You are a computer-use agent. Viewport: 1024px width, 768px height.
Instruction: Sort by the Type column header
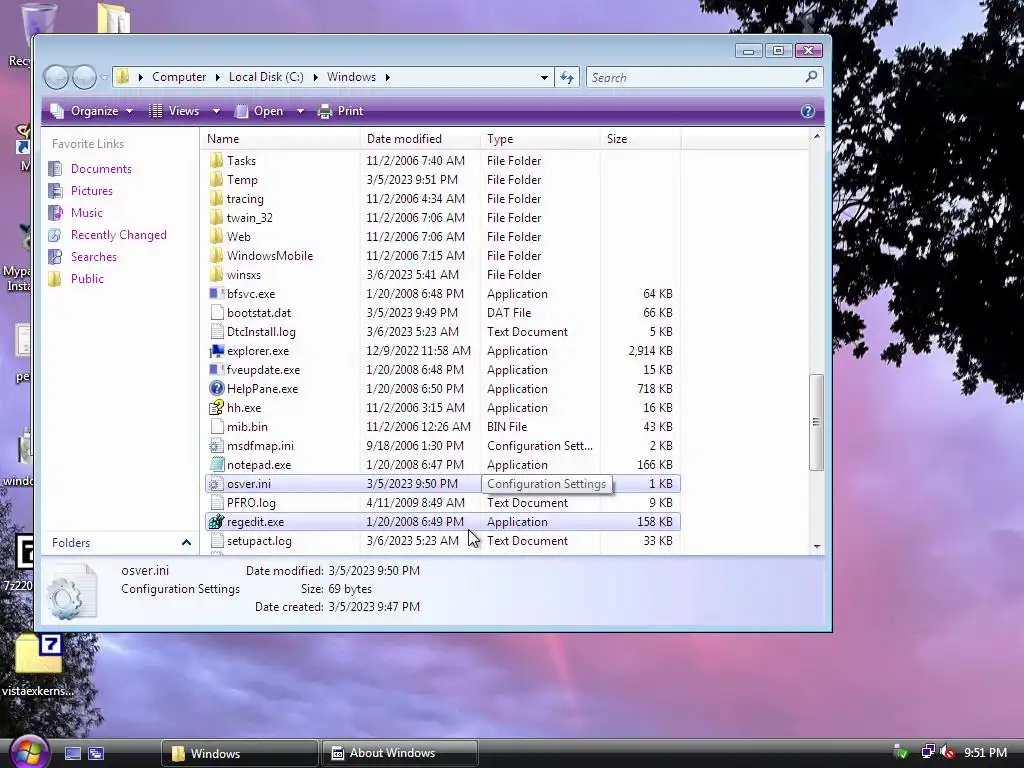540,139
